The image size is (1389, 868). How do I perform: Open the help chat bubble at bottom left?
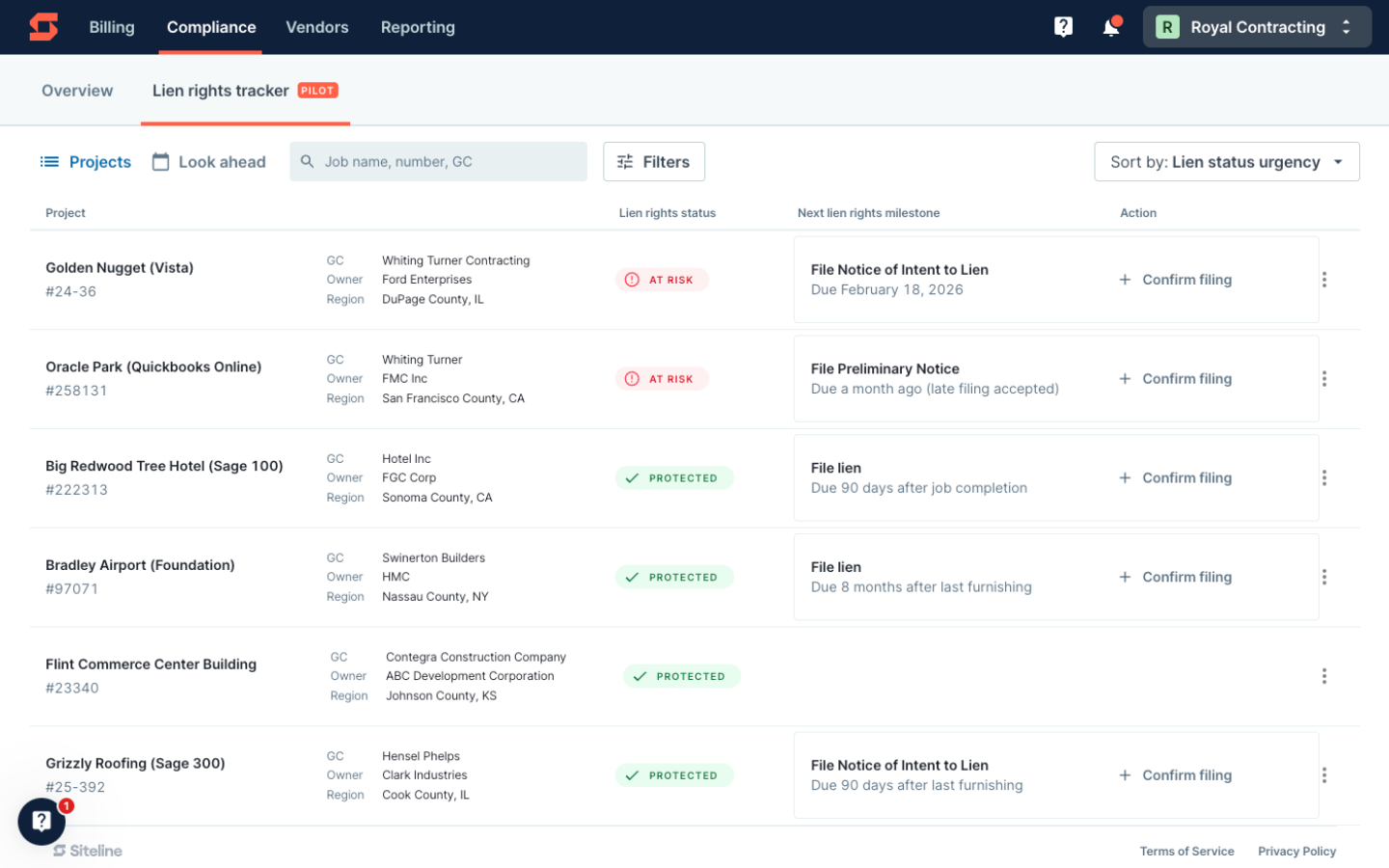(x=41, y=821)
